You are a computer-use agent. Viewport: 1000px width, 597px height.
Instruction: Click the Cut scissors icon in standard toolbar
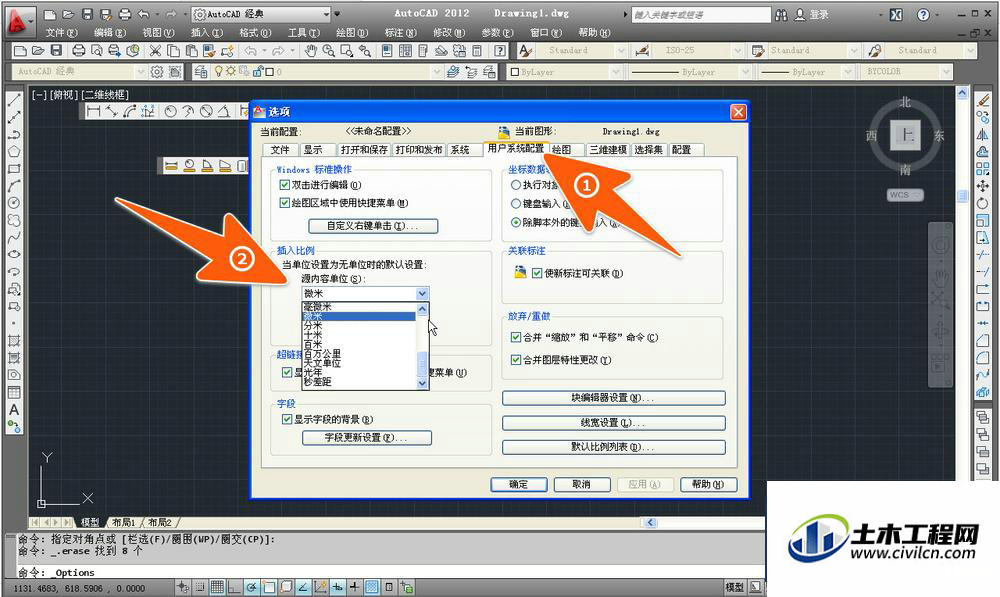[x=155, y=50]
